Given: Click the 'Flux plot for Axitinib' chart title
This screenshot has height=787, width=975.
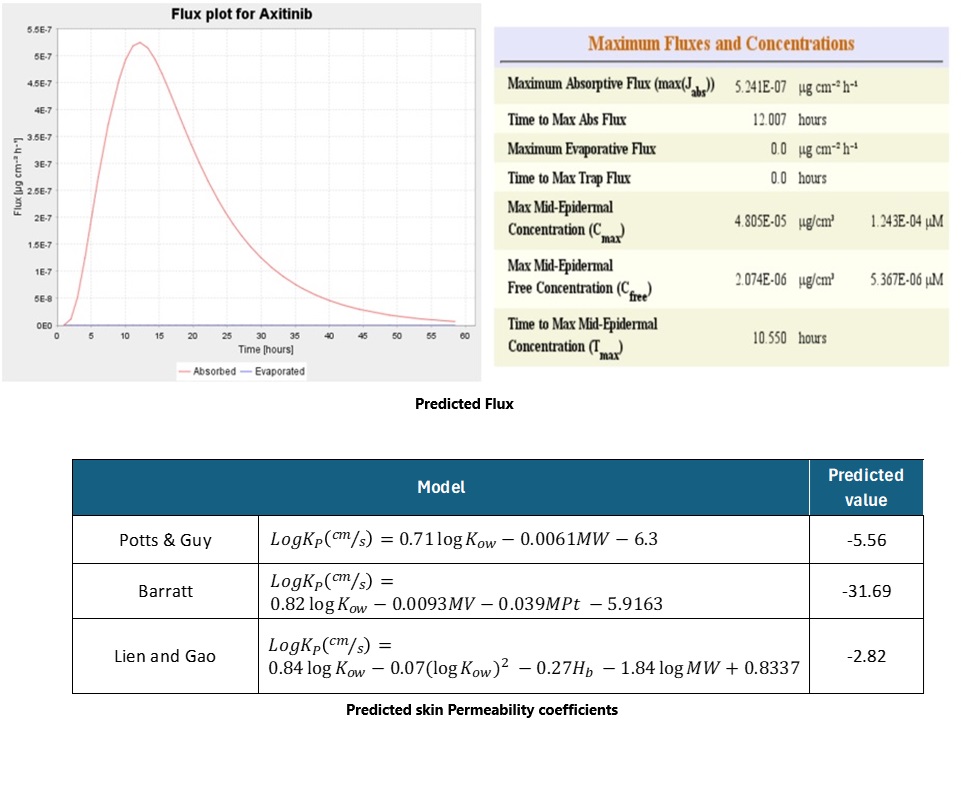Looking at the screenshot, I should pyautogui.click(x=242, y=14).
